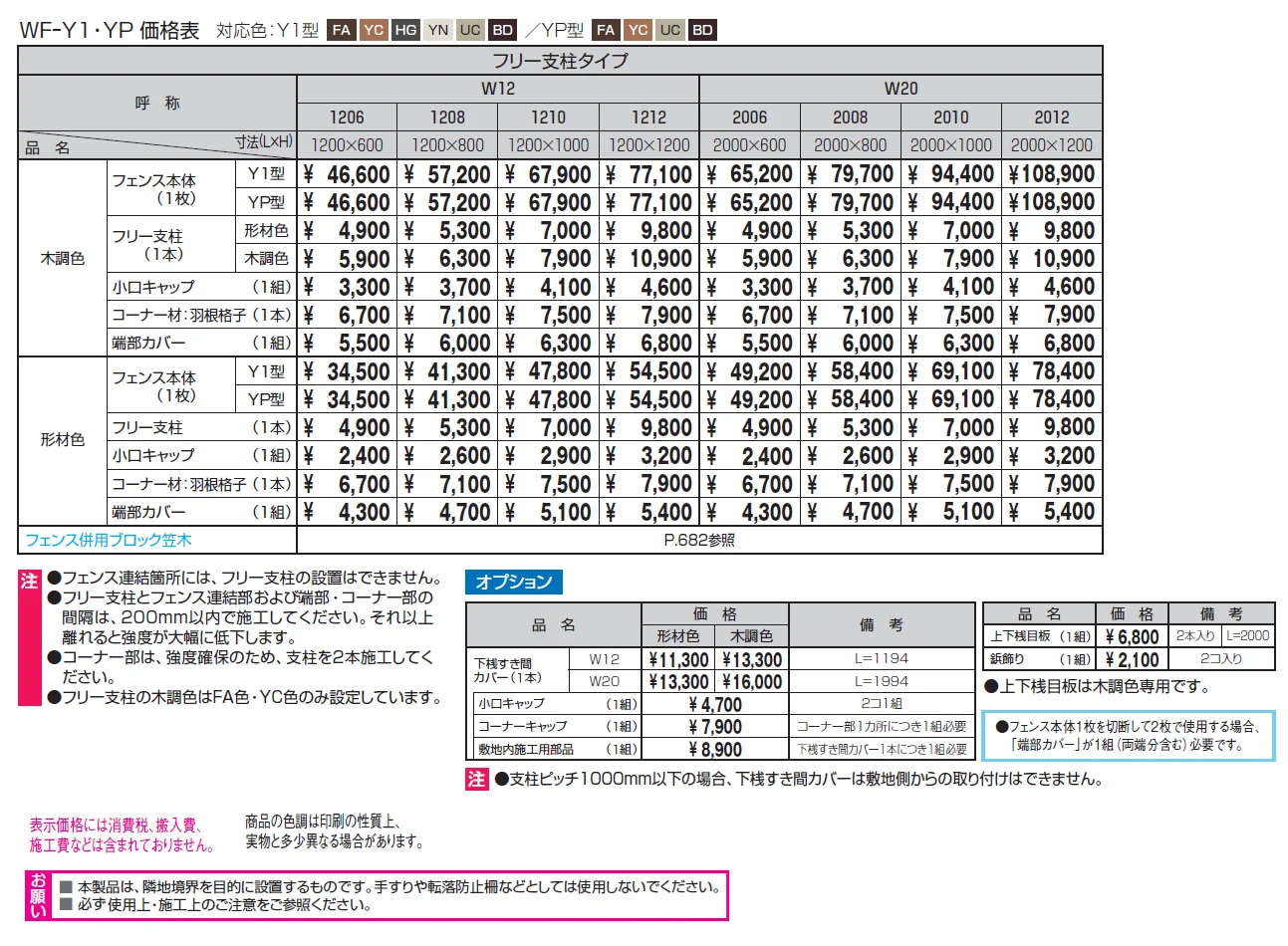Click the L=1194 remark cell
This screenshot has width=1288, height=946.
coord(882,659)
